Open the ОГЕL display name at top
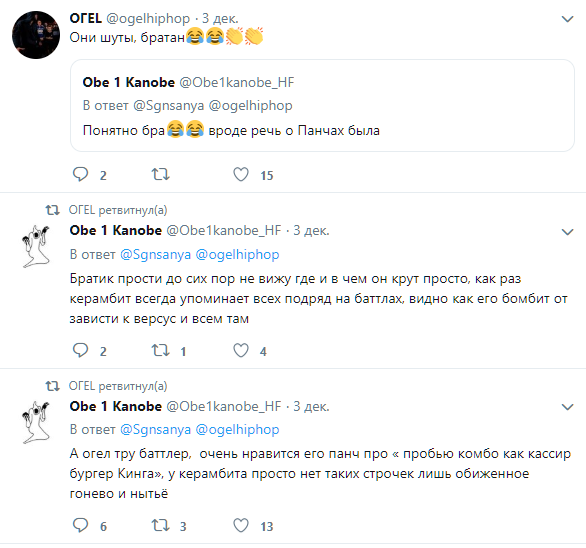The image size is (586, 548). point(86,18)
